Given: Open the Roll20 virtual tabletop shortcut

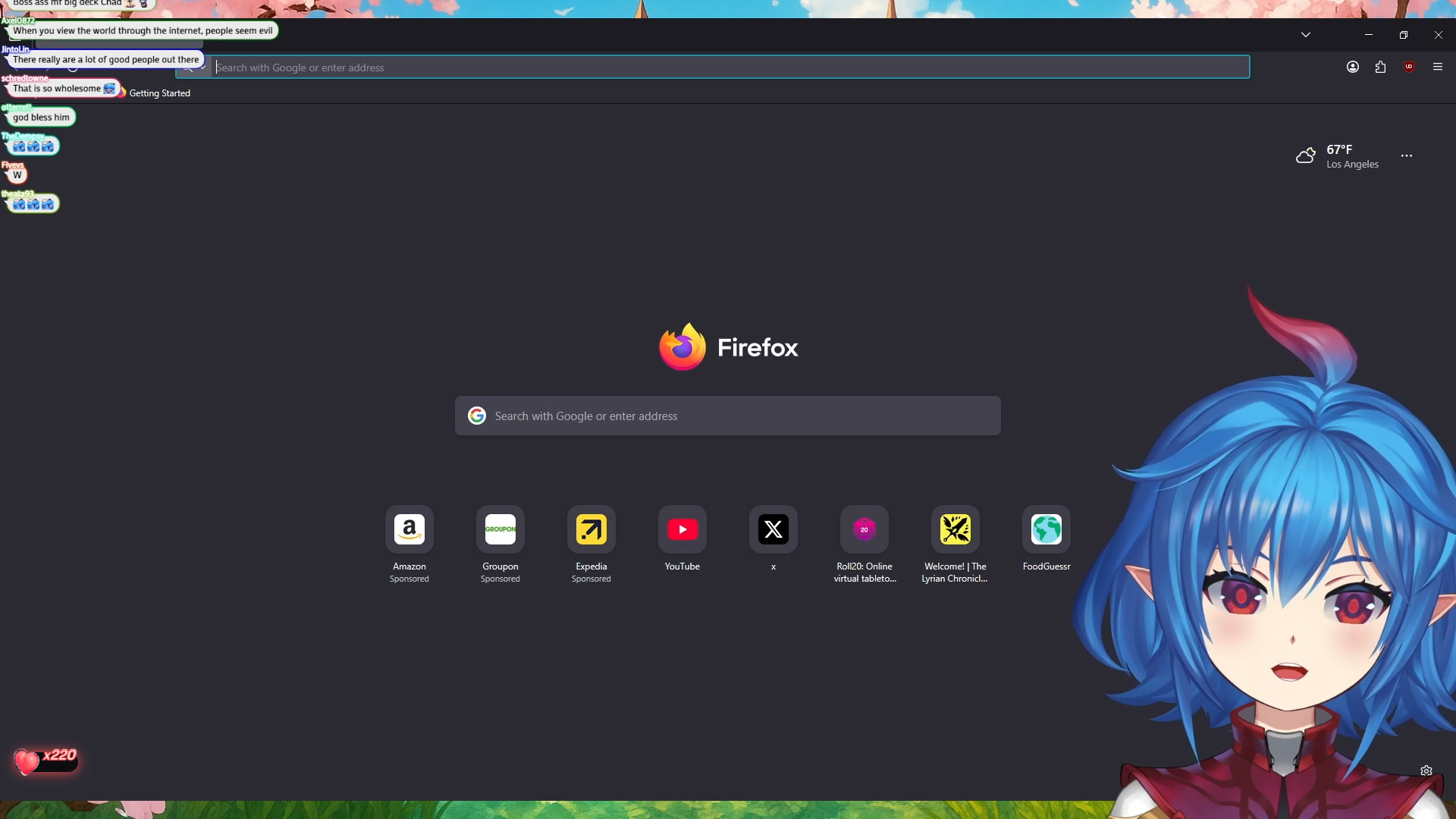Looking at the screenshot, I should tap(864, 529).
